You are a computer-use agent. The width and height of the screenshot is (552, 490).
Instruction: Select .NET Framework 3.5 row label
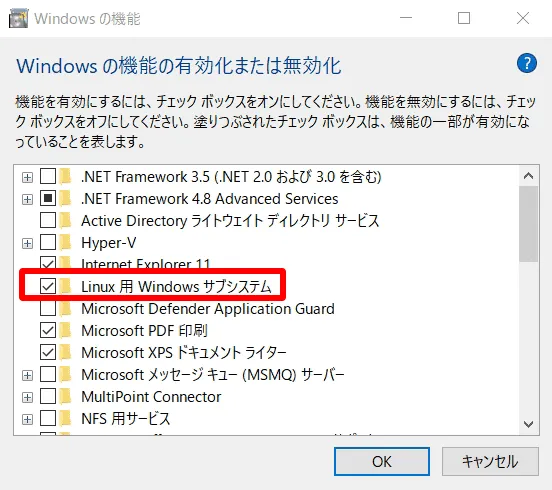231,176
